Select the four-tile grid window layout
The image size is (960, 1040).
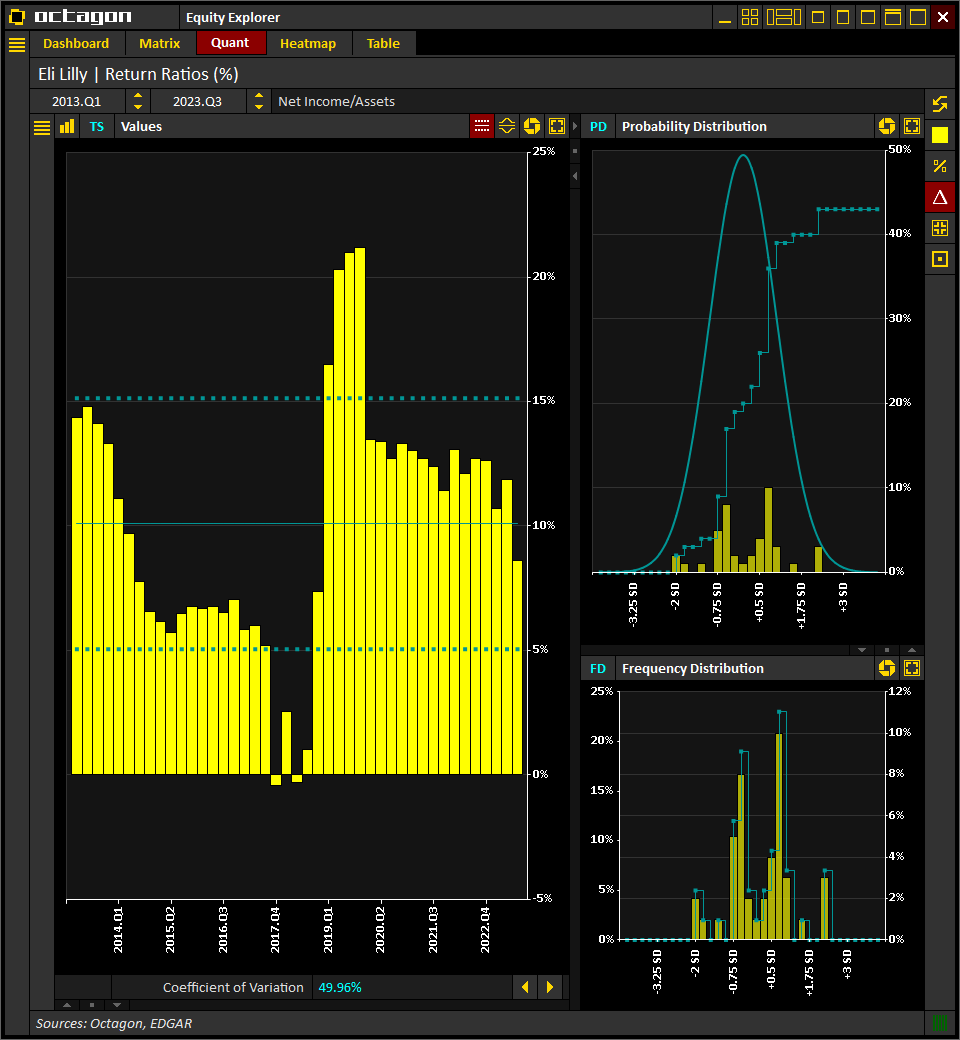click(750, 17)
